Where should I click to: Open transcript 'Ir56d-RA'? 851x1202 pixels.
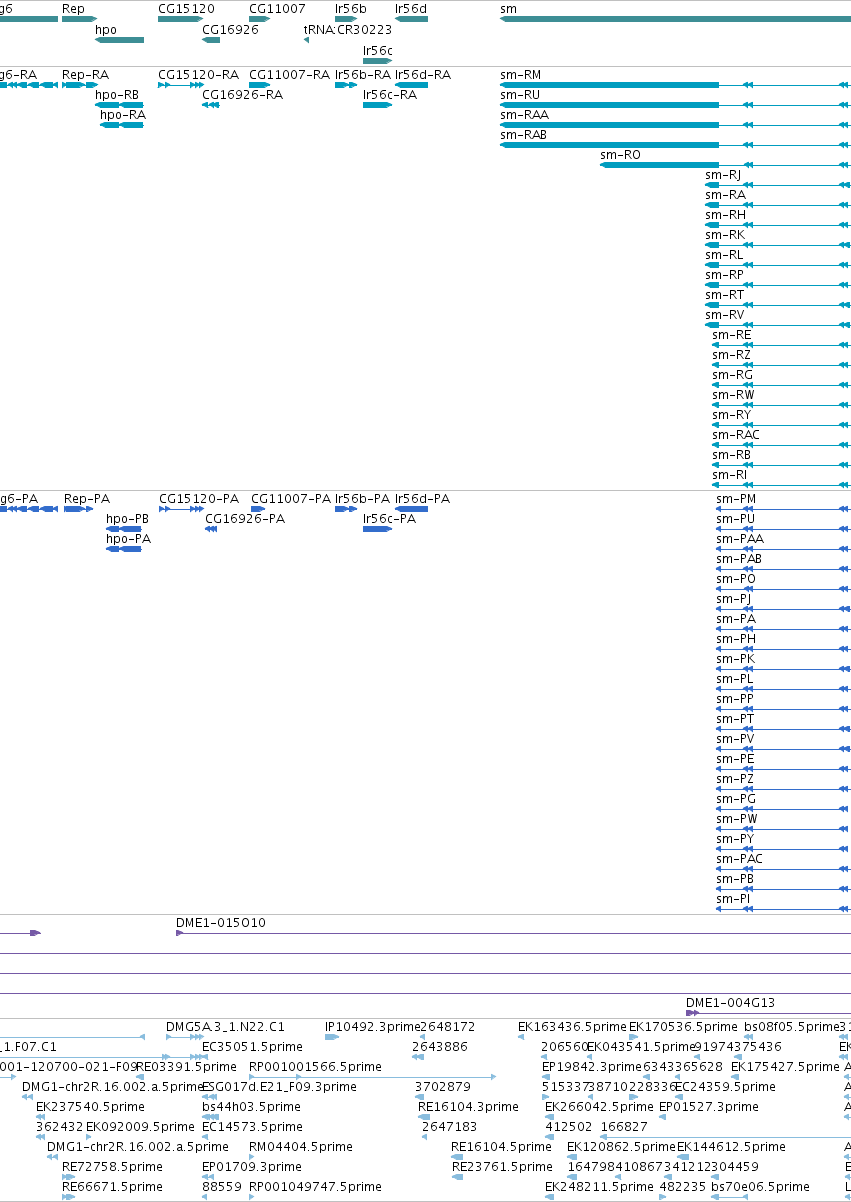(423, 75)
